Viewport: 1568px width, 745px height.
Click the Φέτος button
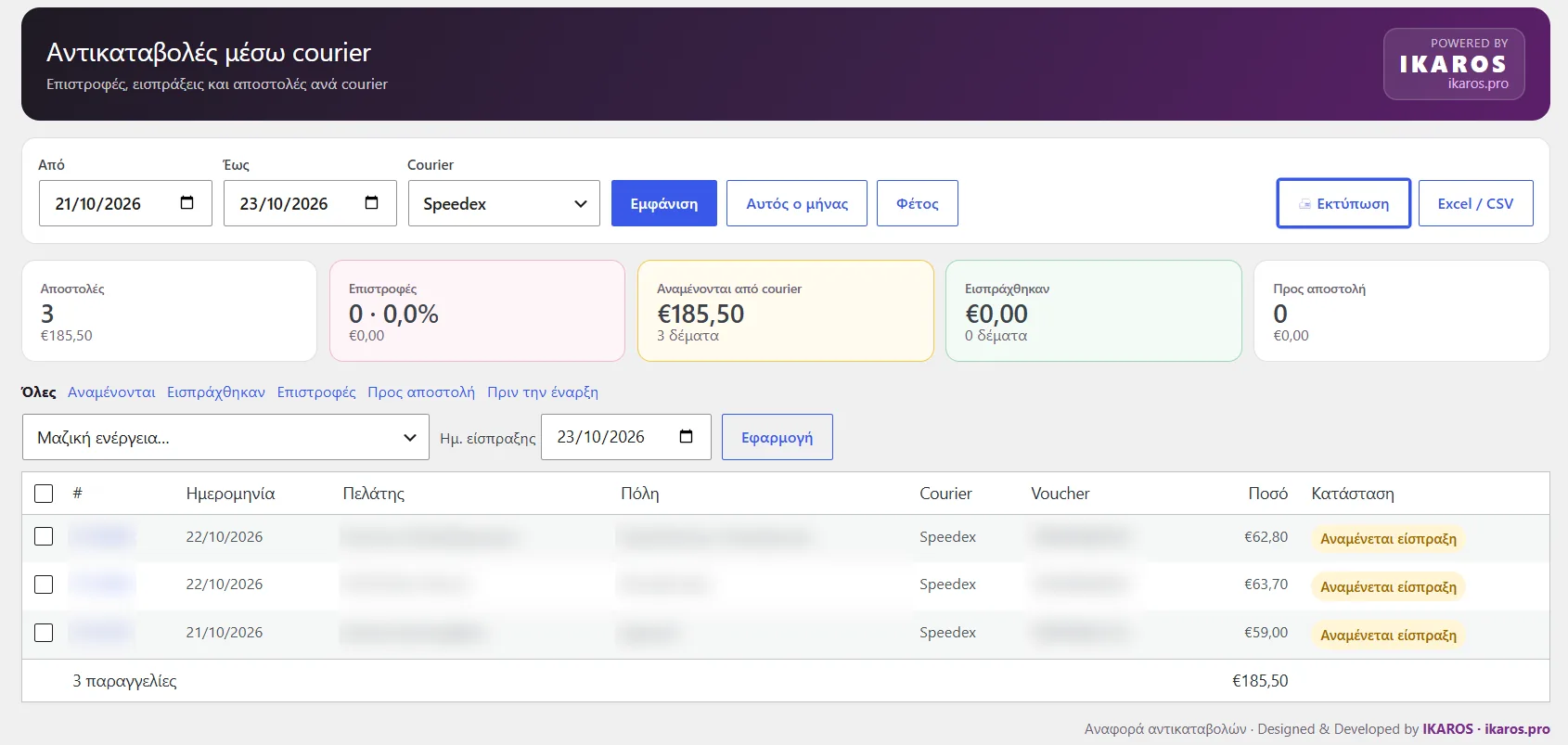[918, 203]
